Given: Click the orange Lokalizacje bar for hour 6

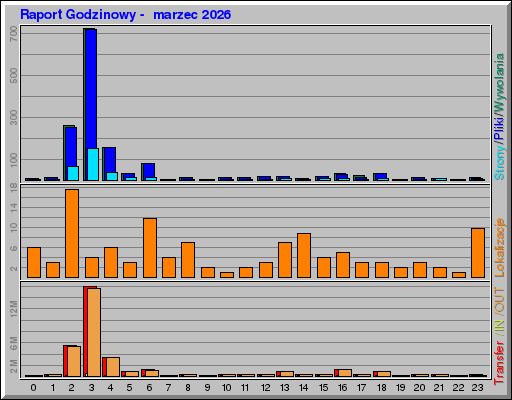Looking at the screenshot, I should click(150, 248).
